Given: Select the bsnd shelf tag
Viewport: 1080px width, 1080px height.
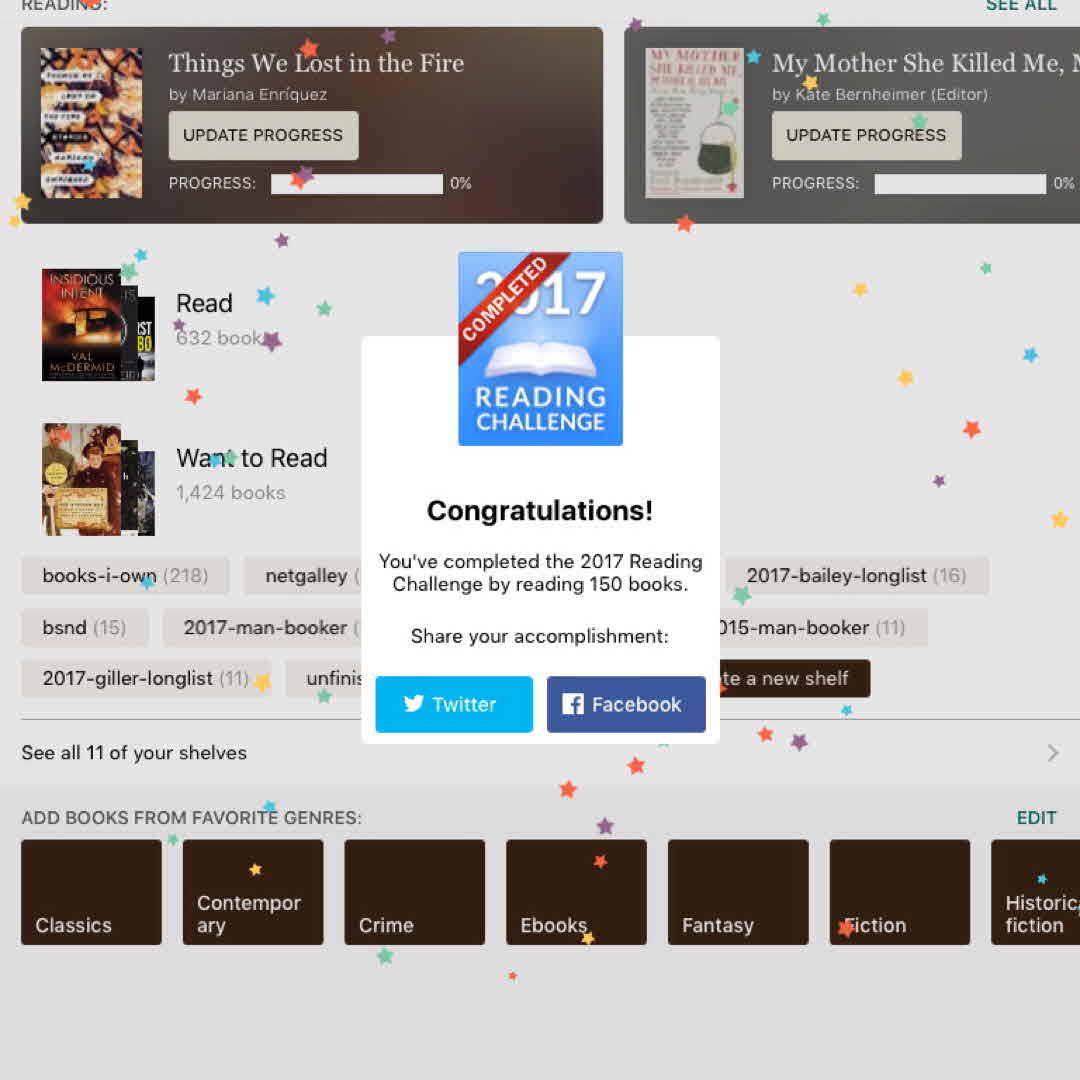Looking at the screenshot, I should click(84, 627).
